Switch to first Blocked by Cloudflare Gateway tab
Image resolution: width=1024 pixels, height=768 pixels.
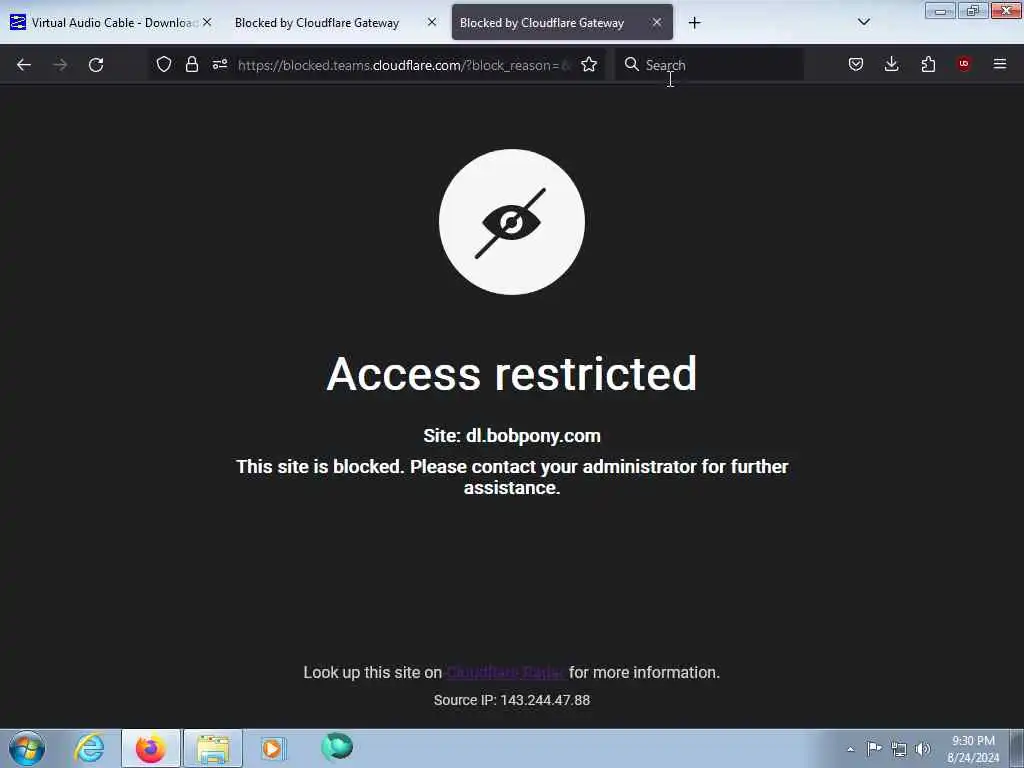335,23
